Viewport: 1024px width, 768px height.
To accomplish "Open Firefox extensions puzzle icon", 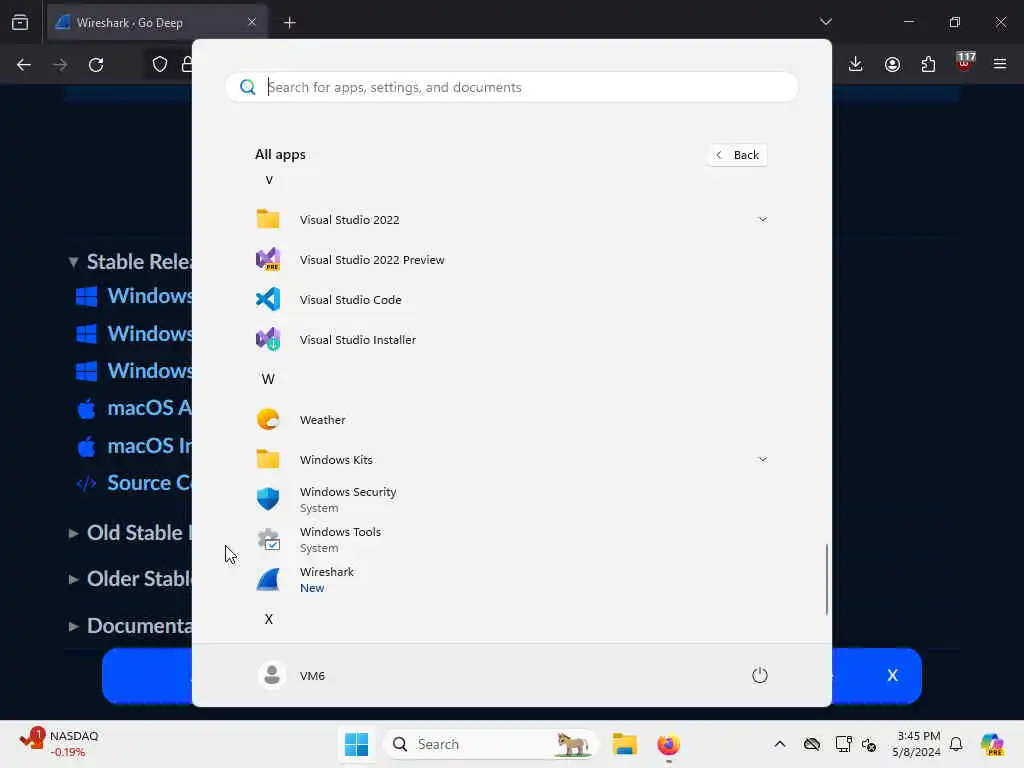I will point(928,64).
